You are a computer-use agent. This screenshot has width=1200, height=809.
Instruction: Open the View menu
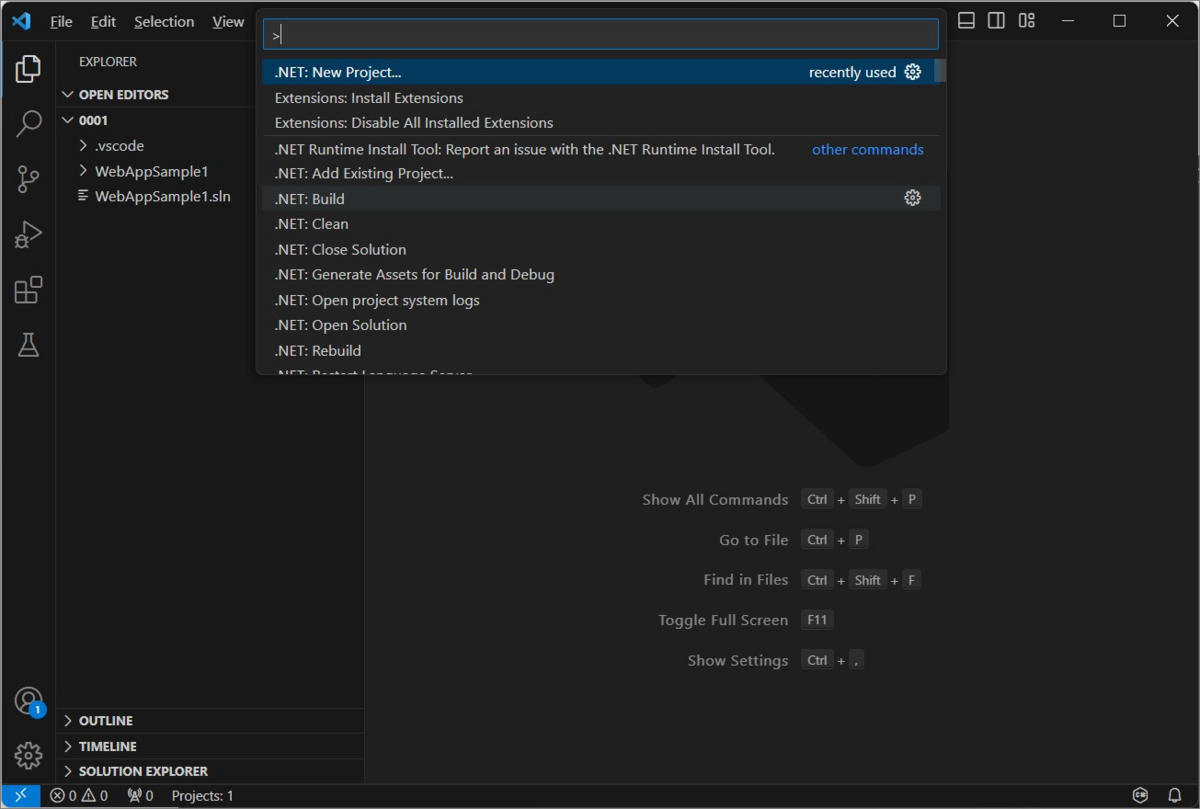[x=228, y=21]
